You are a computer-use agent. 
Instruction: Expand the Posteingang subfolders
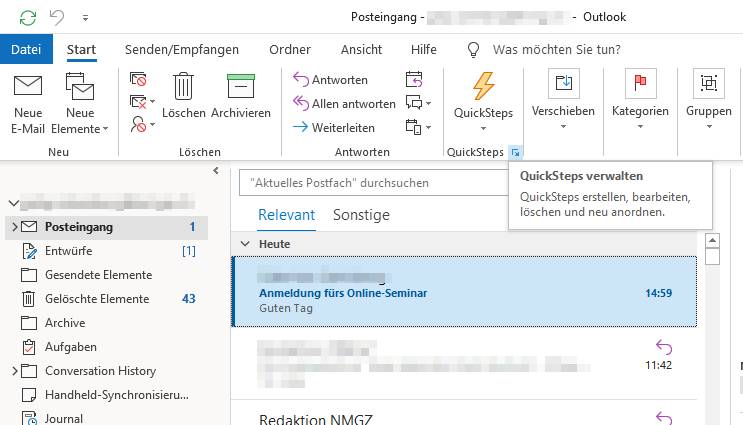[x=14, y=227]
